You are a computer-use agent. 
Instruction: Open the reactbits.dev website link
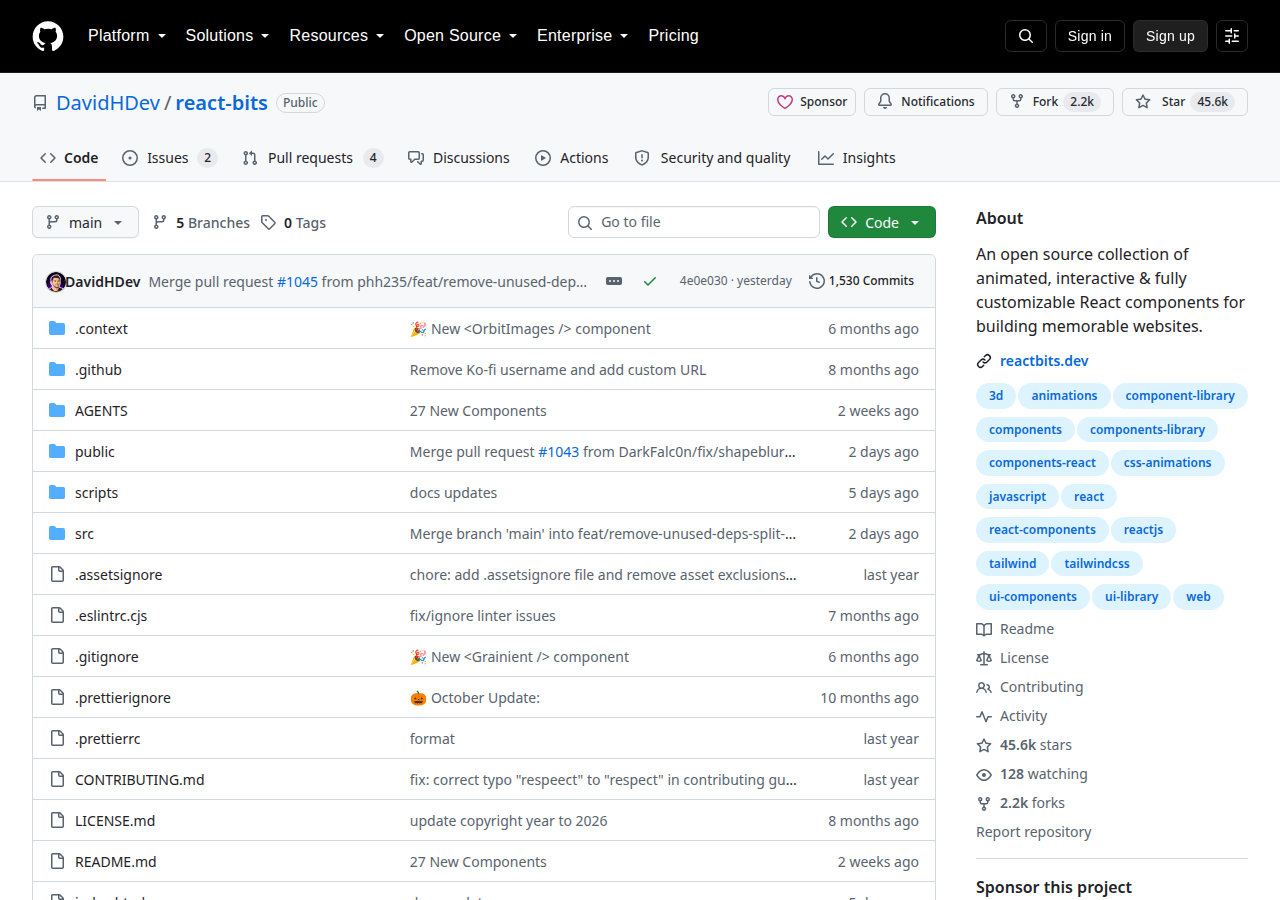(x=1044, y=361)
